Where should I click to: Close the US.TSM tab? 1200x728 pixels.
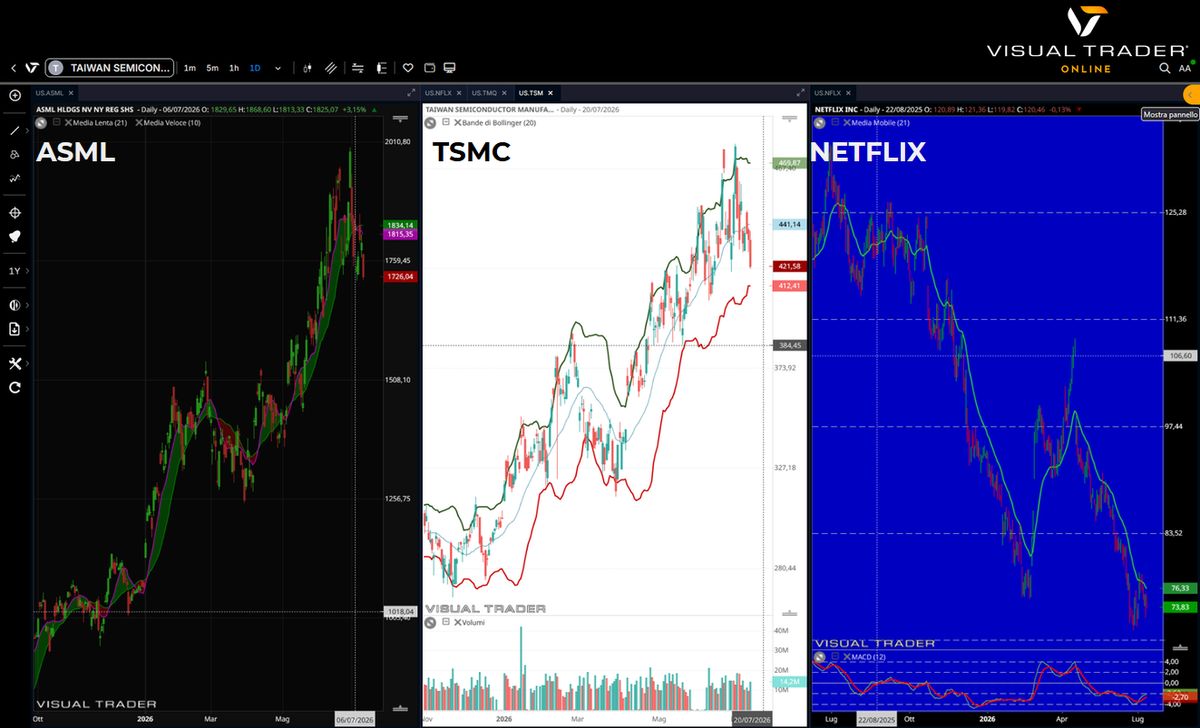click(x=551, y=93)
